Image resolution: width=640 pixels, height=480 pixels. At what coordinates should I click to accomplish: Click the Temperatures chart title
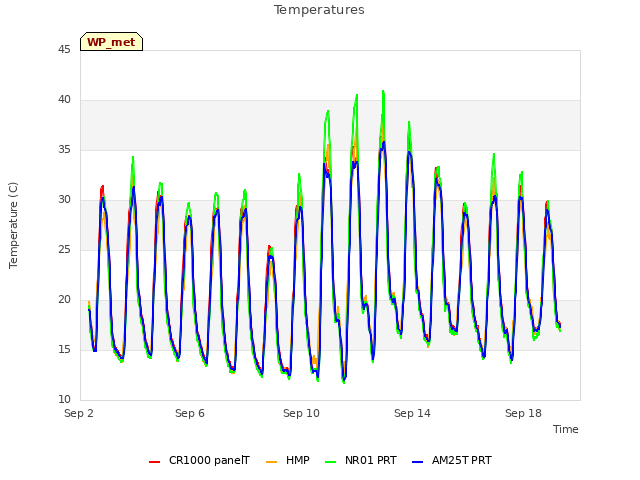point(319,10)
